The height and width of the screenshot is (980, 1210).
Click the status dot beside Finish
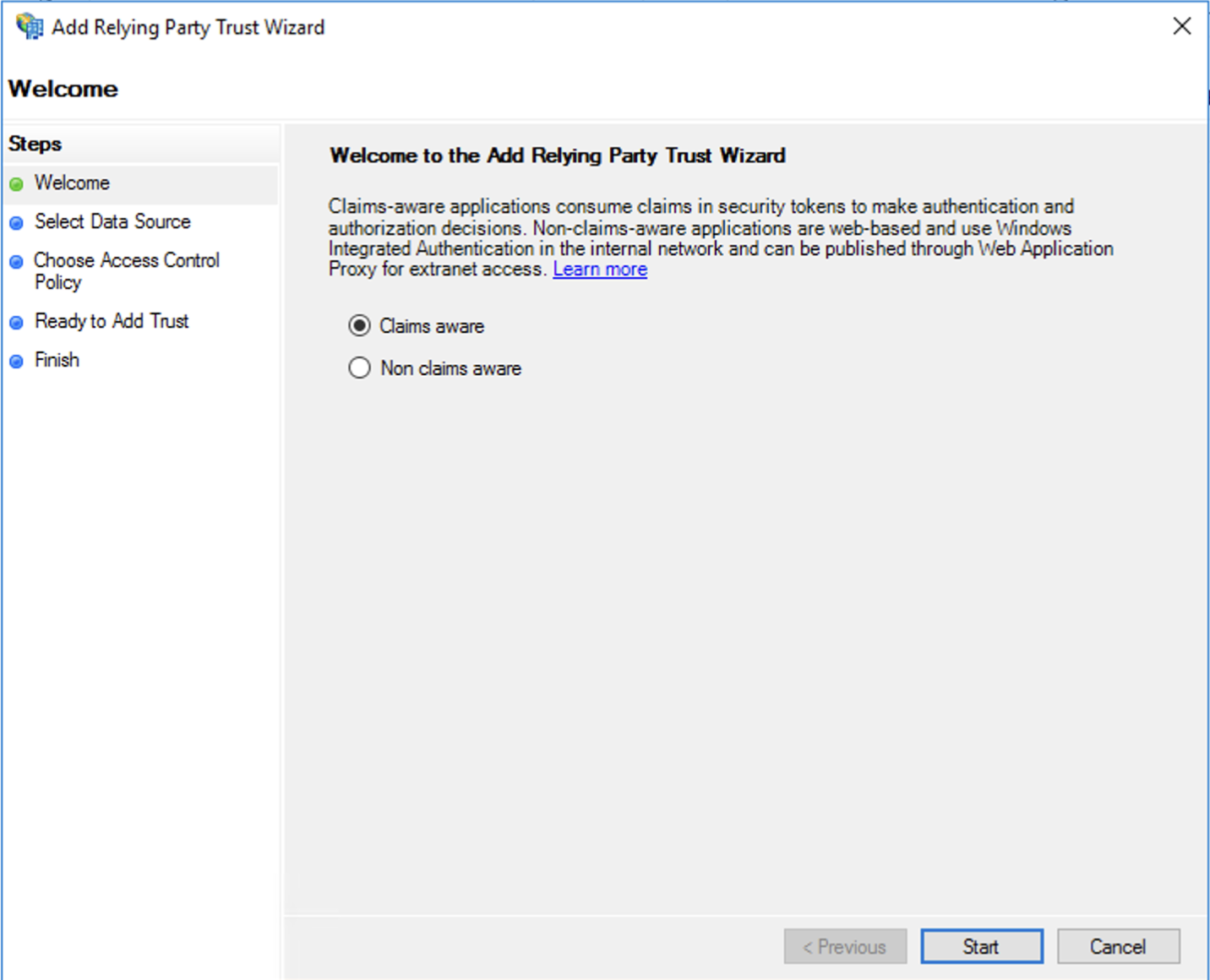pos(18,361)
